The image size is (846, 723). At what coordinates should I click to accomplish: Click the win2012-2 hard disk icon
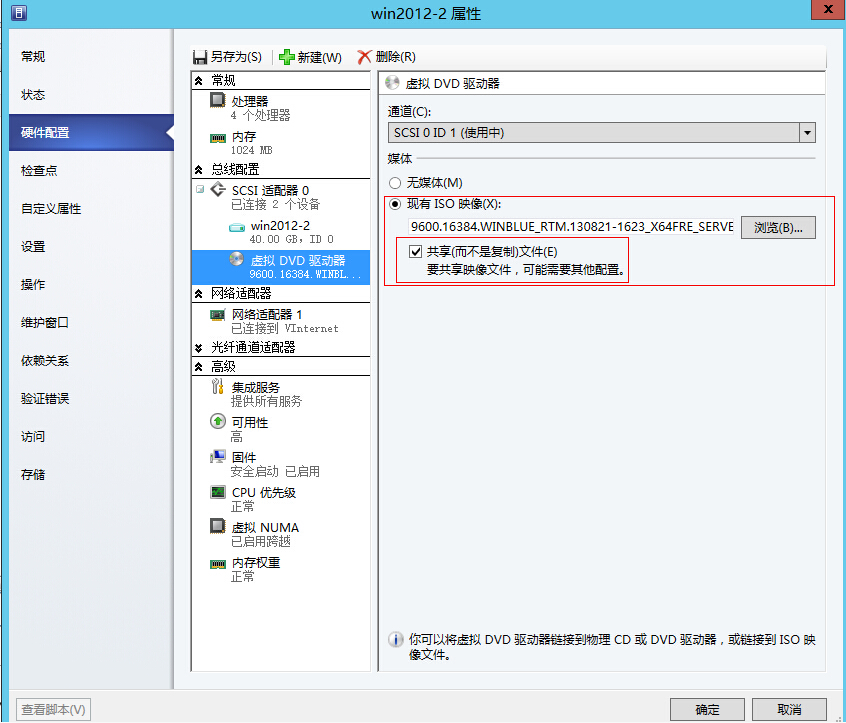237,227
